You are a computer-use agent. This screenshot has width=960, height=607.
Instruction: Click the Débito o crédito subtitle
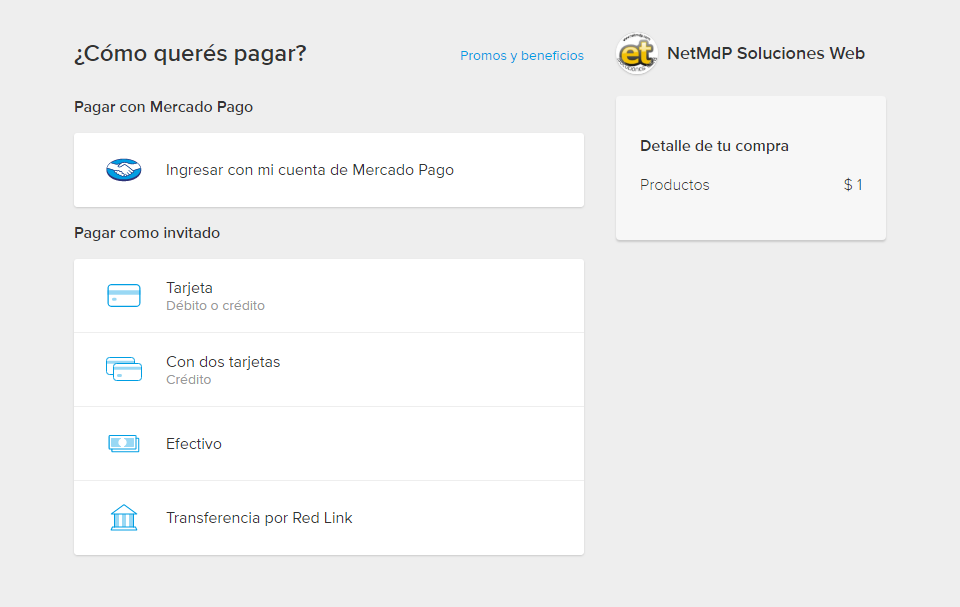(x=216, y=306)
